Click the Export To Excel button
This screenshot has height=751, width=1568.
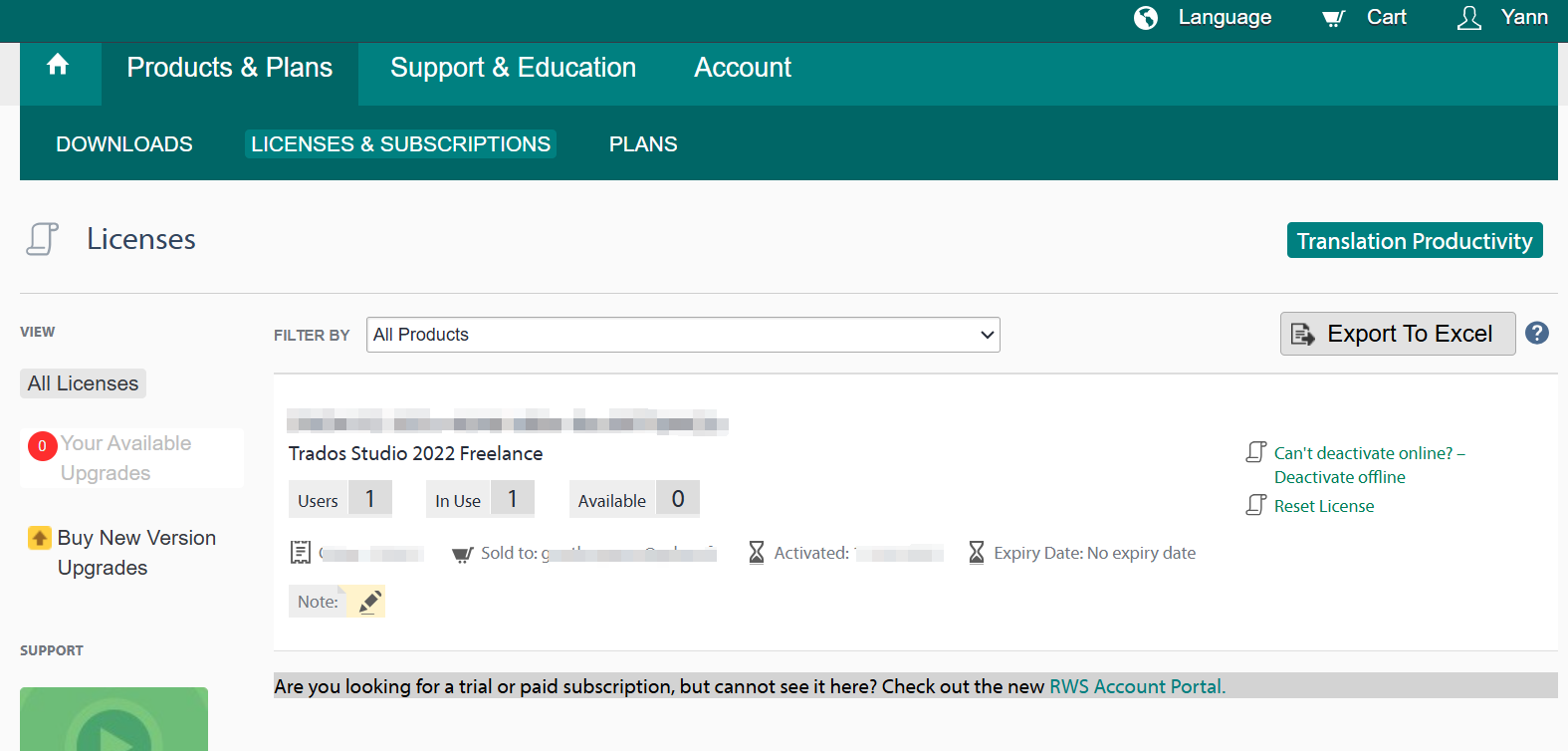pos(1398,334)
